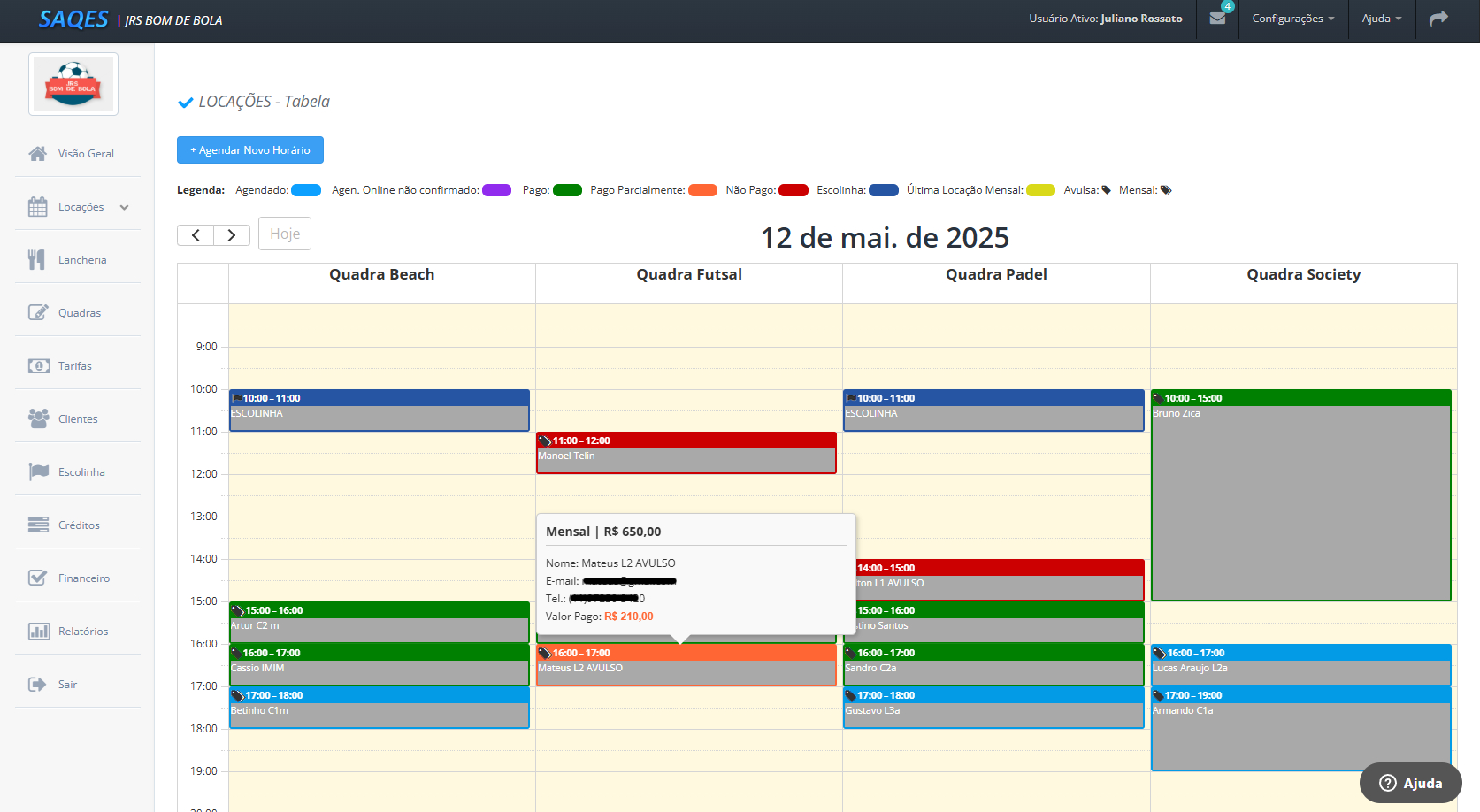Click the Relatórios bar chart icon
Screen dimensions: 1480x812
point(38,632)
